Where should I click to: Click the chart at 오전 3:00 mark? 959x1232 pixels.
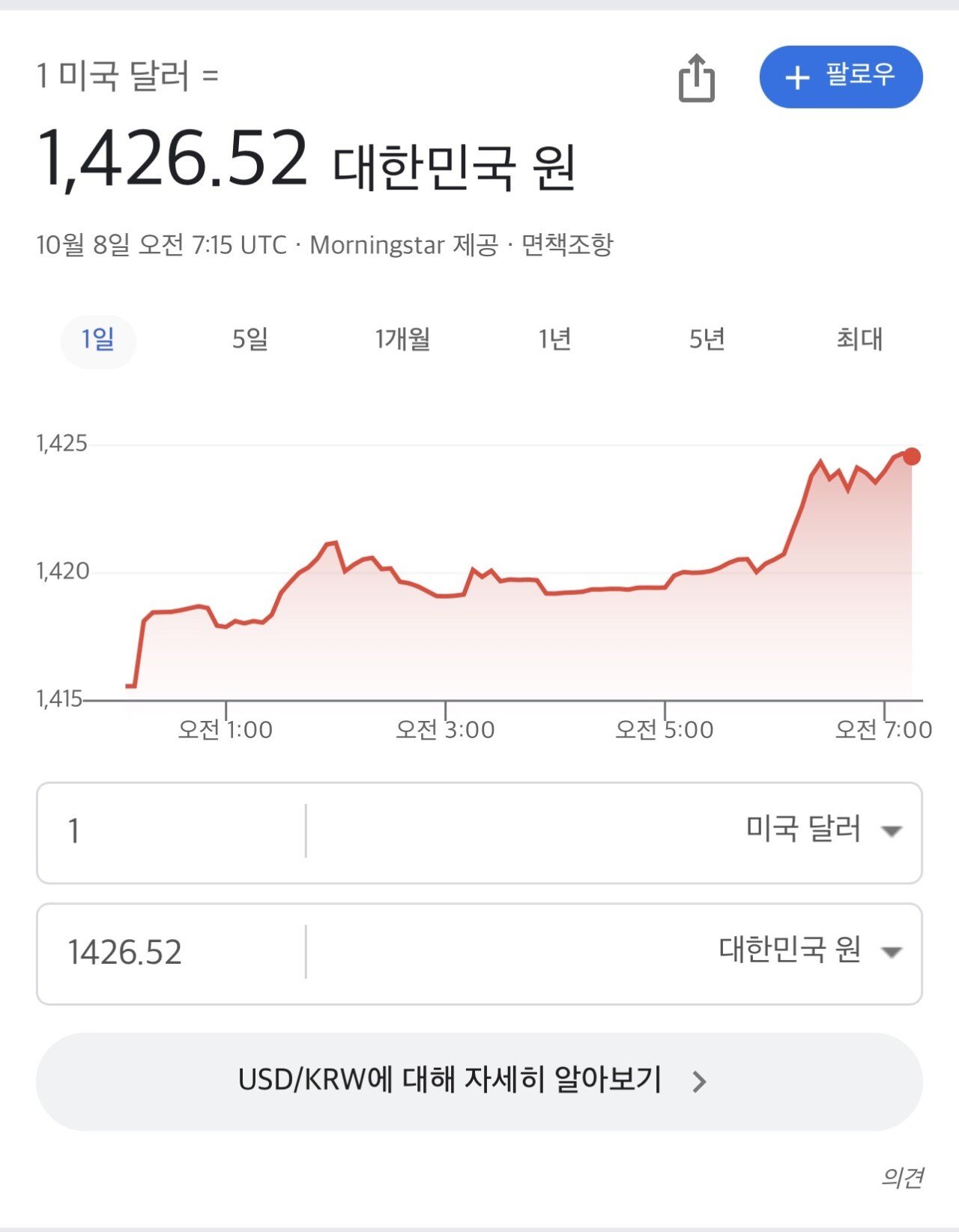(446, 596)
